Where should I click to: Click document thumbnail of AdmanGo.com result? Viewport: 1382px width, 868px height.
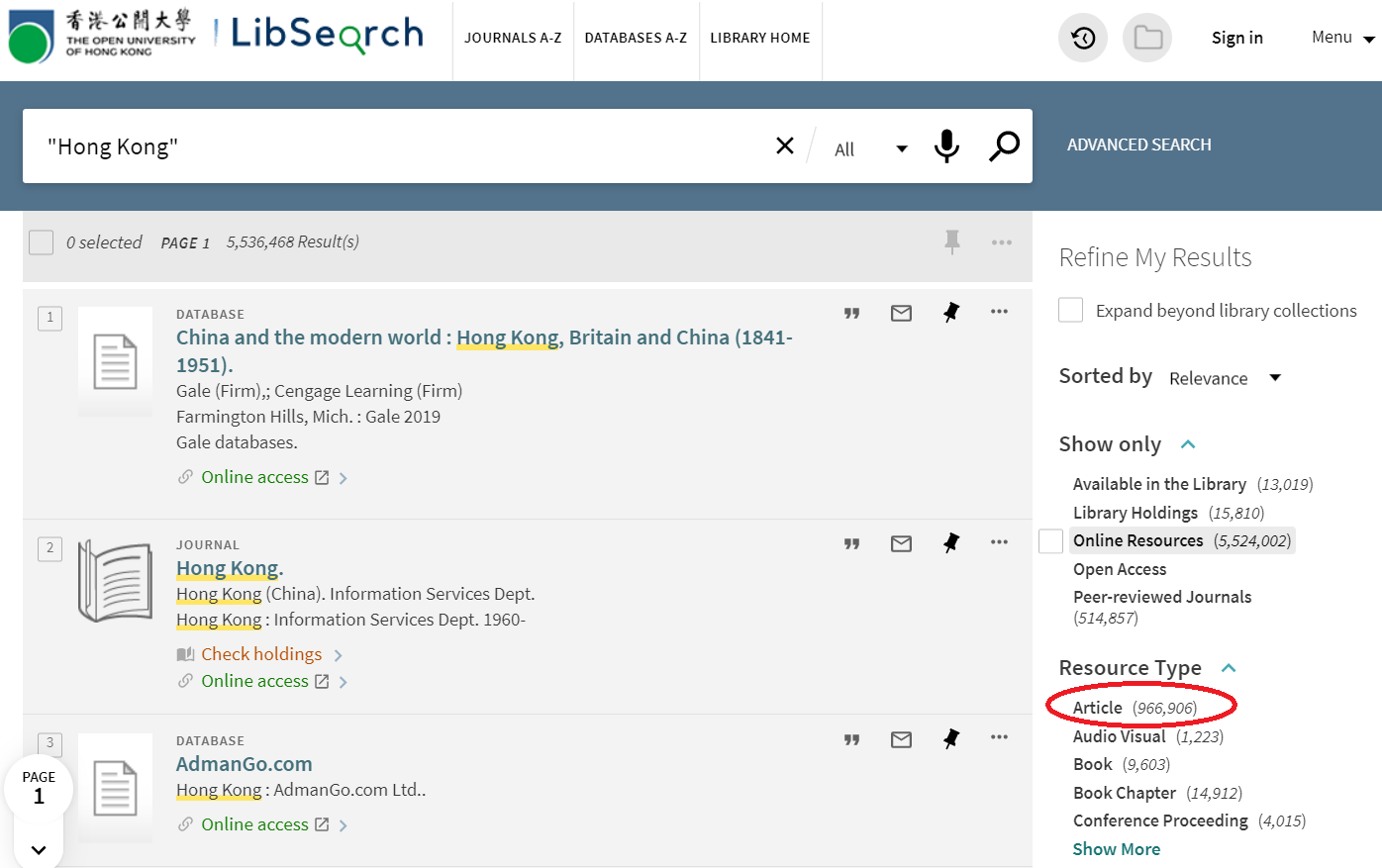[115, 788]
